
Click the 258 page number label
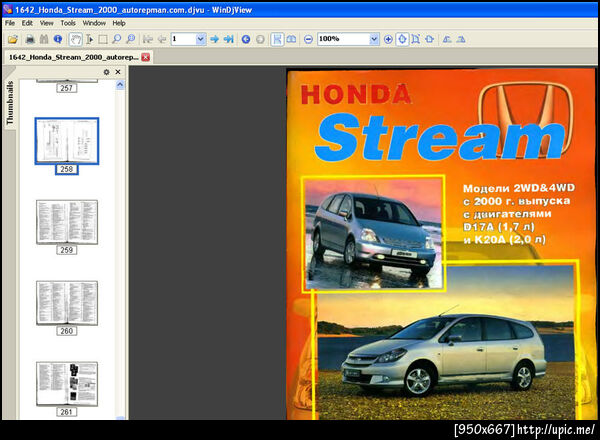tap(67, 169)
